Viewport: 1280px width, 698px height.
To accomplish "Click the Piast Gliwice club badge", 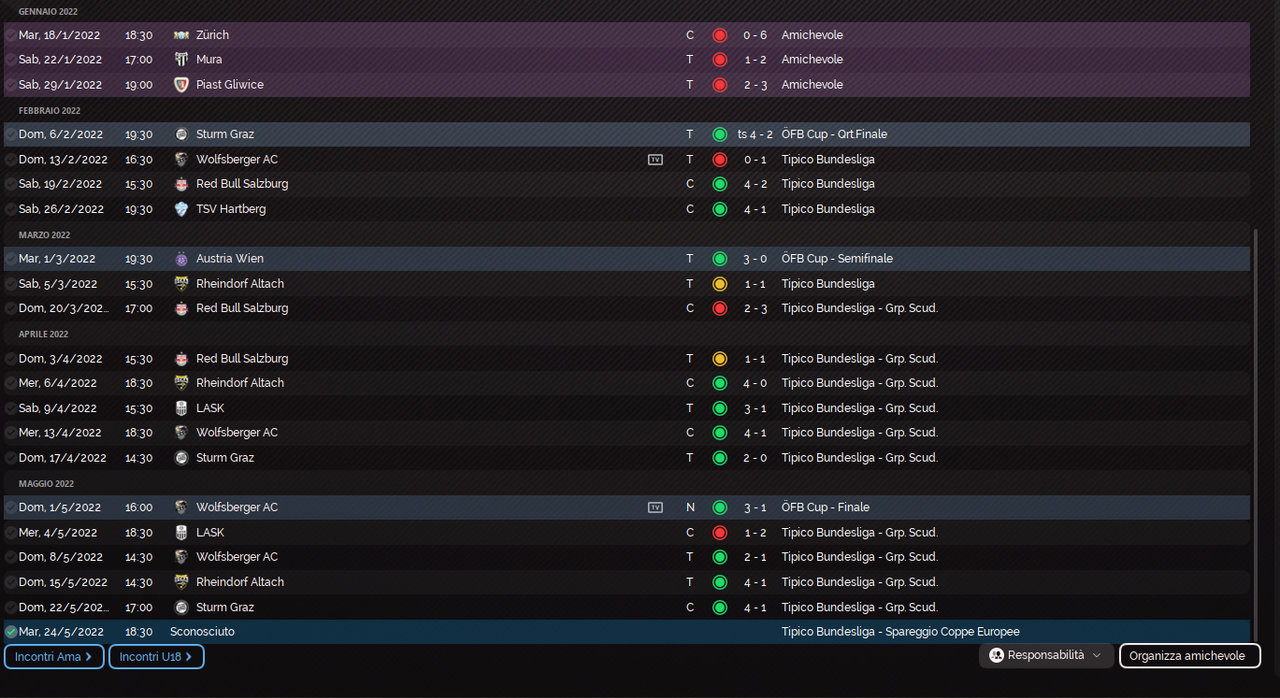I will pos(181,85).
